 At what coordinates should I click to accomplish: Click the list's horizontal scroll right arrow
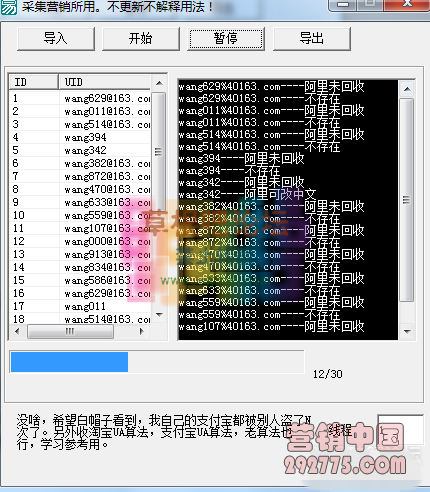(142, 331)
